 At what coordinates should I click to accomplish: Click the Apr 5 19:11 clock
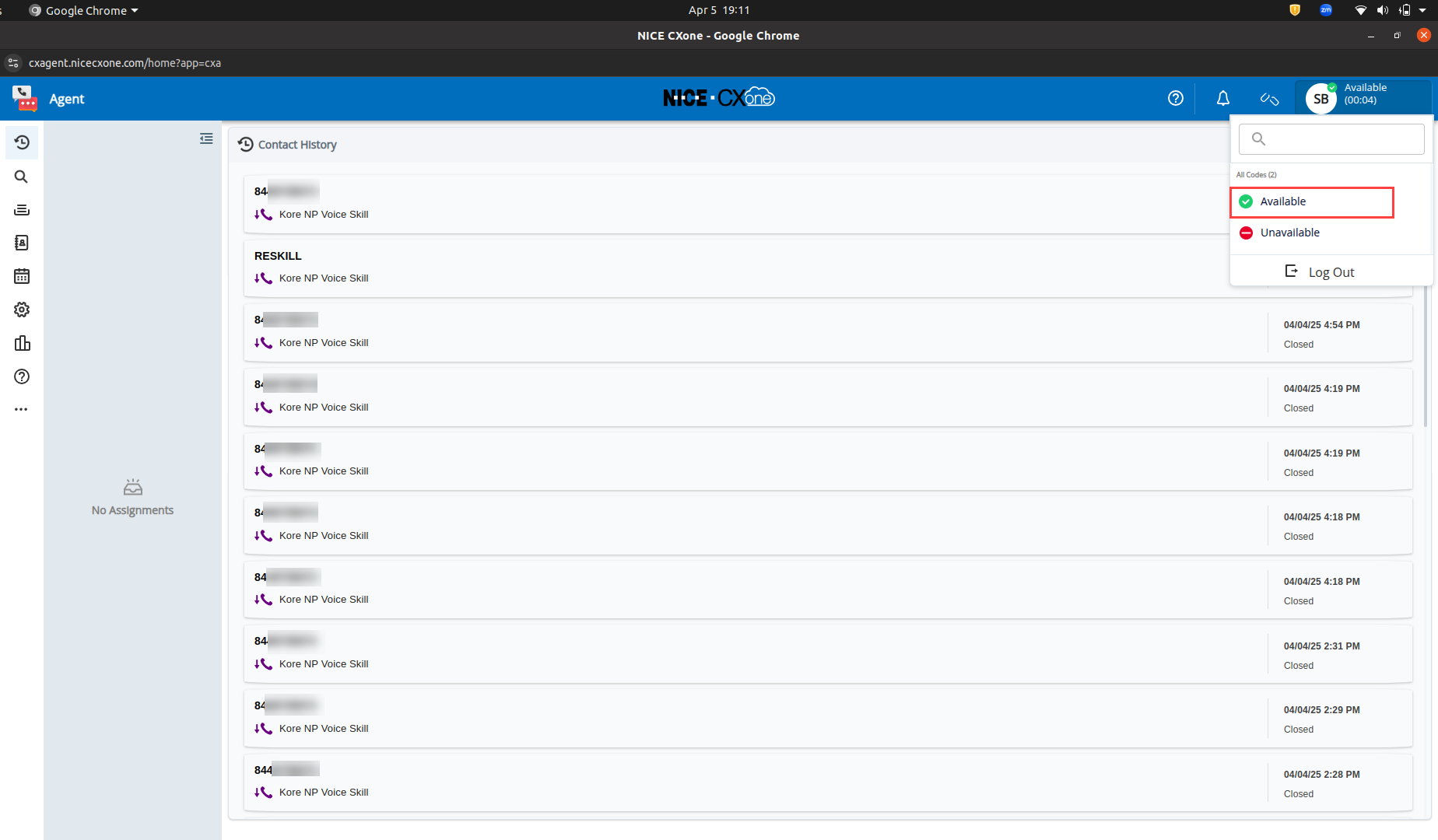pos(719,10)
